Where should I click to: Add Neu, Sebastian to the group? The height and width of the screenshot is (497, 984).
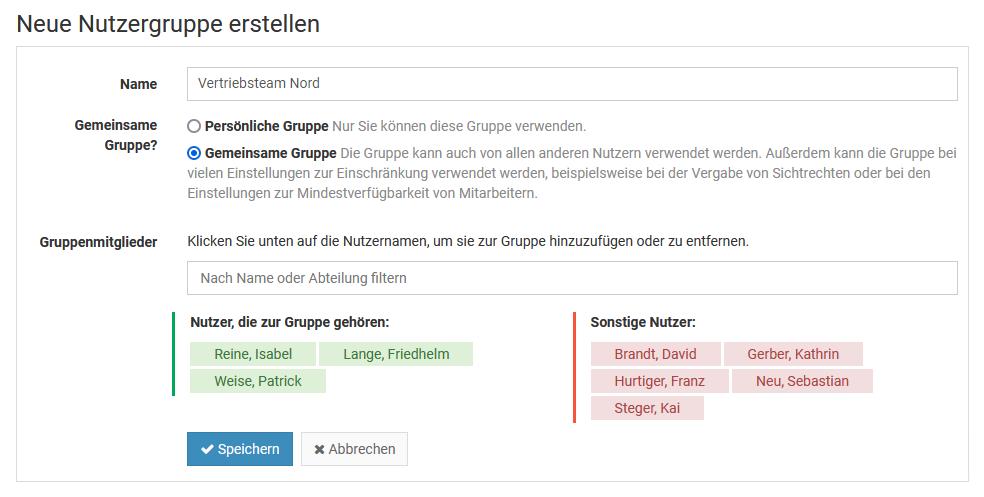point(802,381)
